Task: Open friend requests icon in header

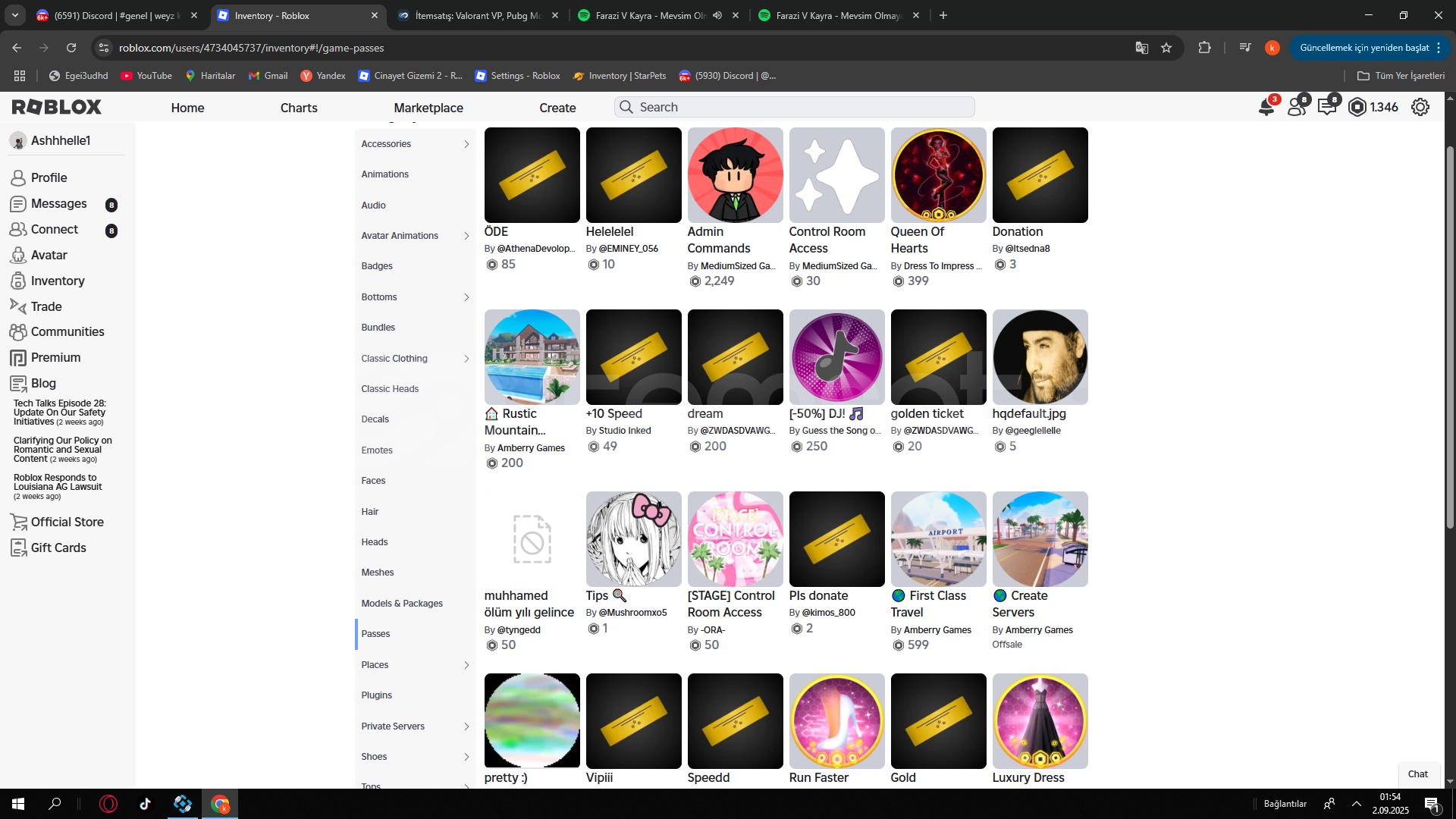Action: 1297,107
